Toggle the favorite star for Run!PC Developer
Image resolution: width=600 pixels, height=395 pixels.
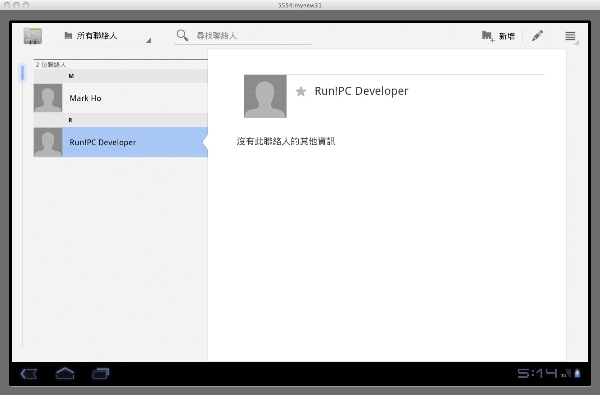click(x=301, y=91)
